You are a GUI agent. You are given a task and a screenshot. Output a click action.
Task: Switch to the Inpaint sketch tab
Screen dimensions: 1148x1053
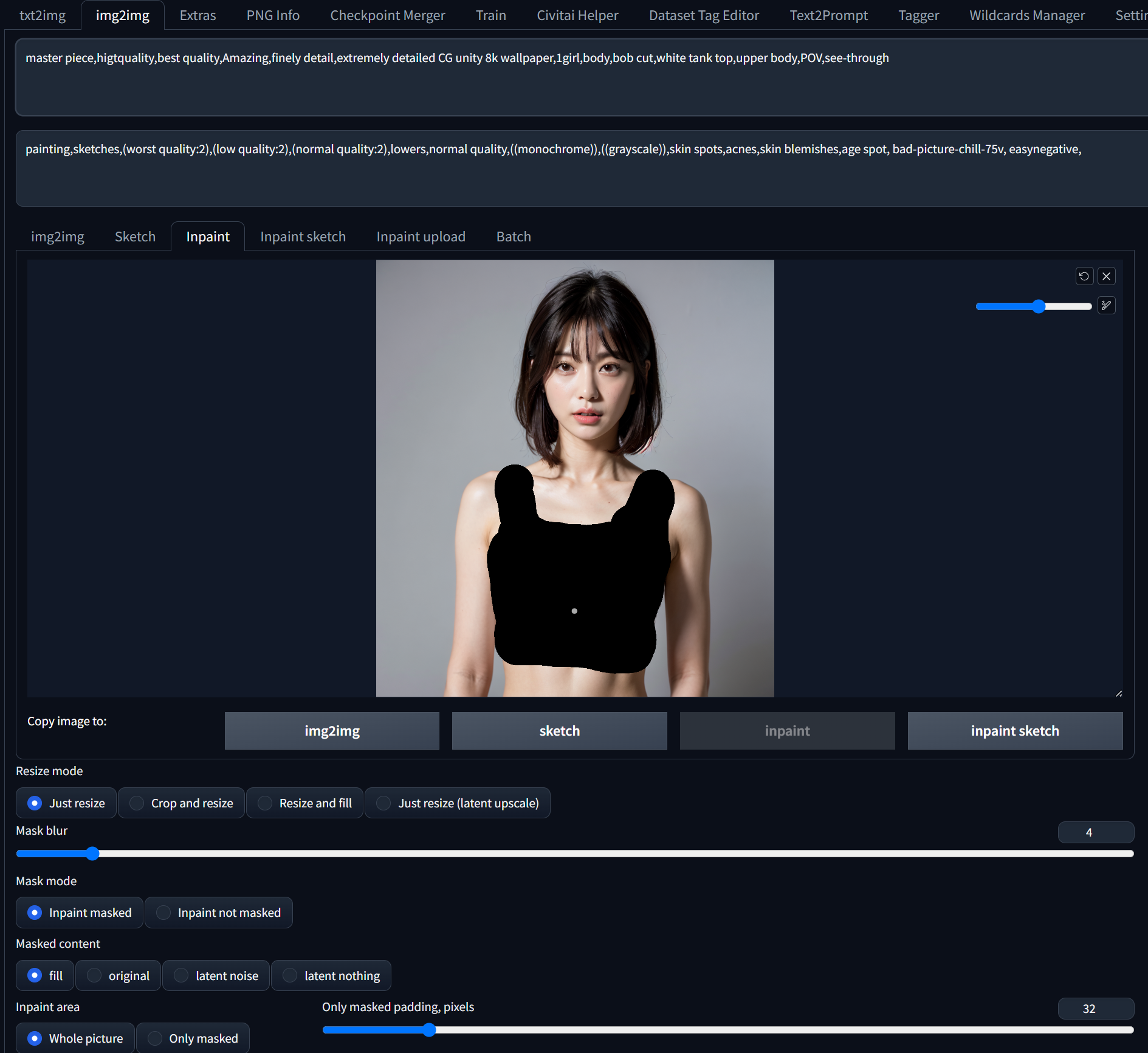[x=303, y=236]
